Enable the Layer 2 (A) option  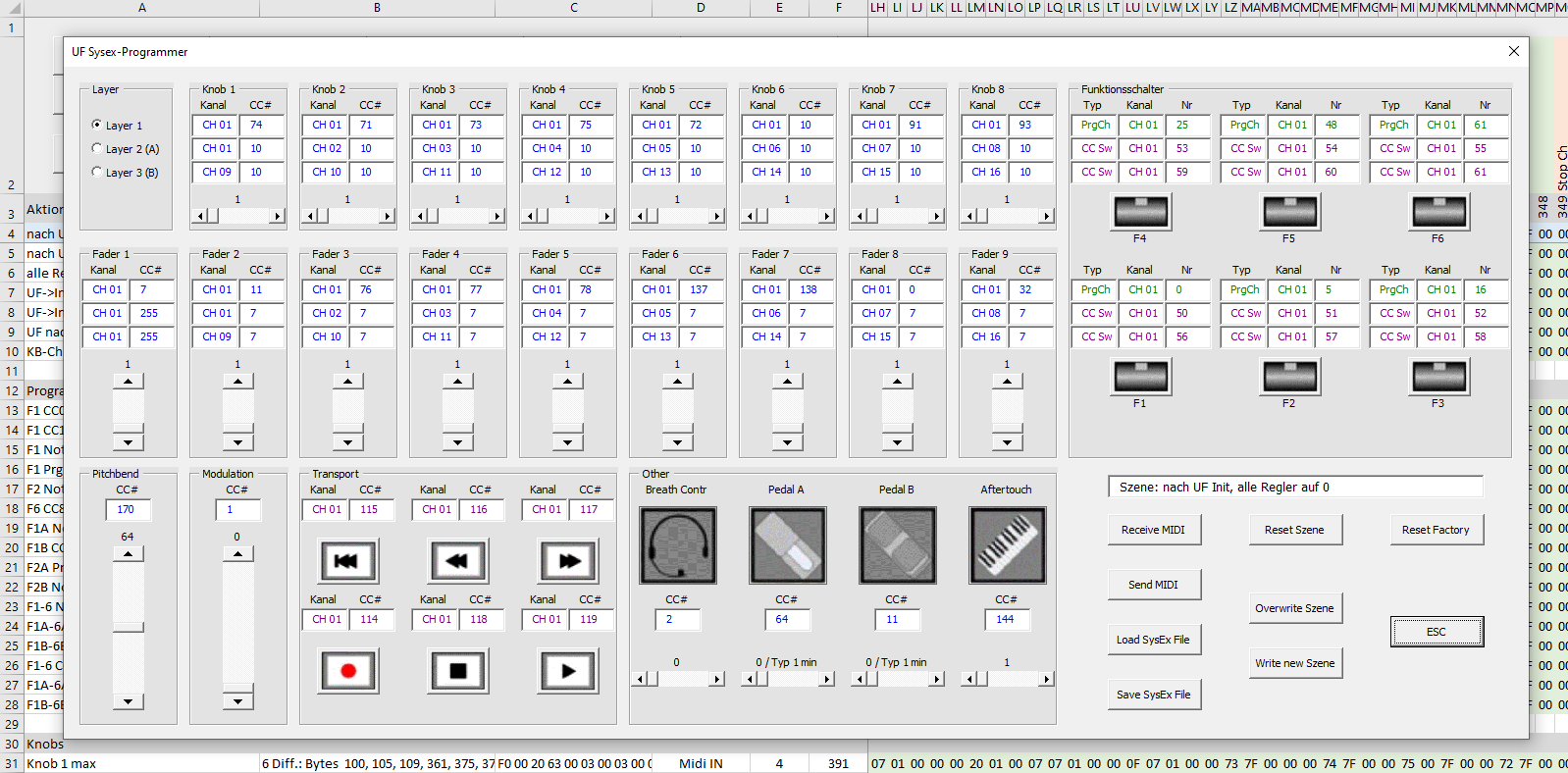(x=96, y=148)
